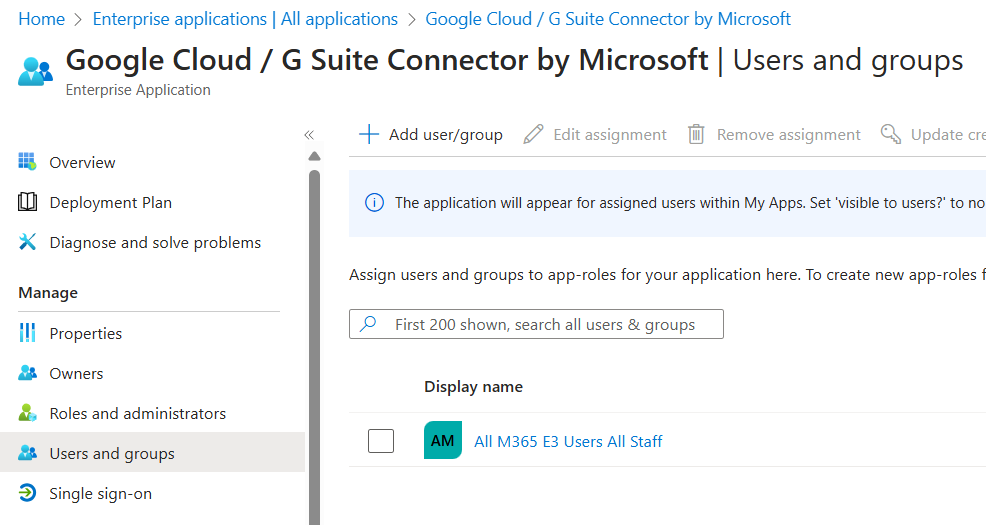Navigate to Enterprise applications breadcrumb
This screenshot has width=986, height=525.
tap(245, 19)
